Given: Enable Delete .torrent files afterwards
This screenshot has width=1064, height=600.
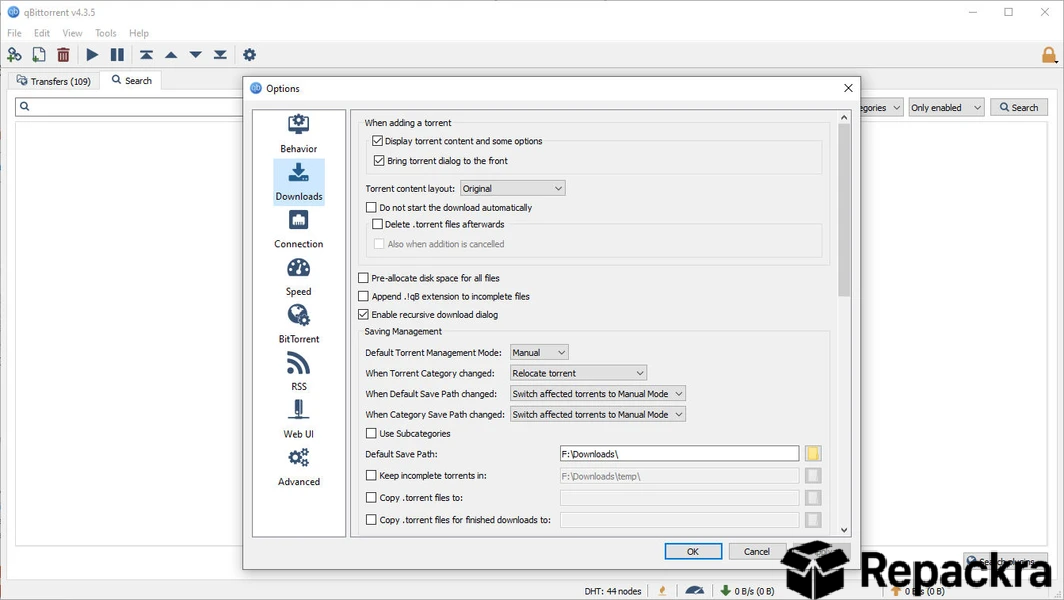Looking at the screenshot, I should 377,224.
